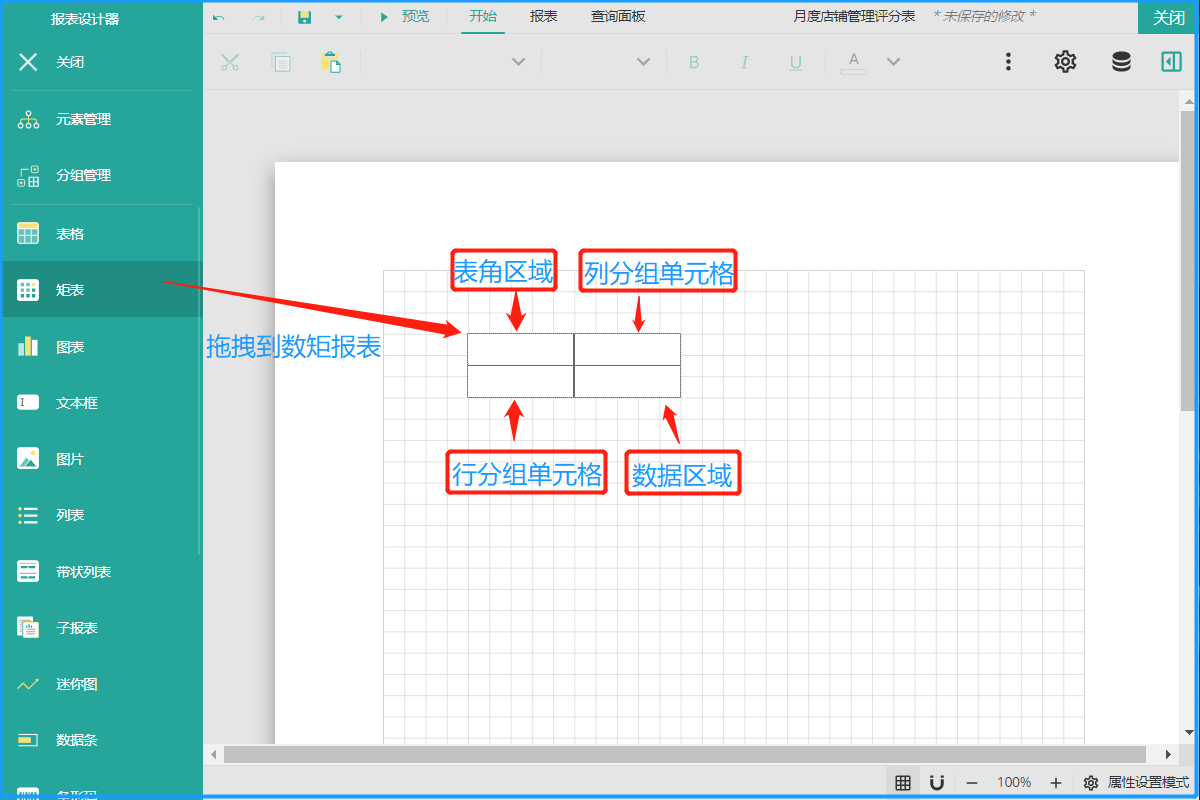Click the save floppy disk icon
Viewport: 1200px width, 800px height.
[305, 17]
